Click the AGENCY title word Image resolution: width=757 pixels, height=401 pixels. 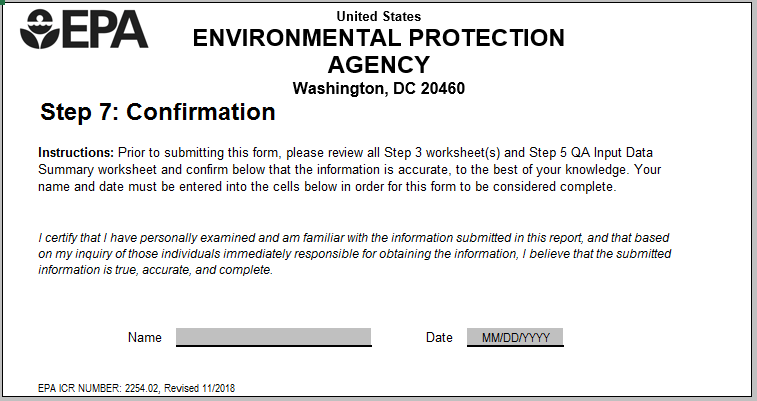click(378, 65)
